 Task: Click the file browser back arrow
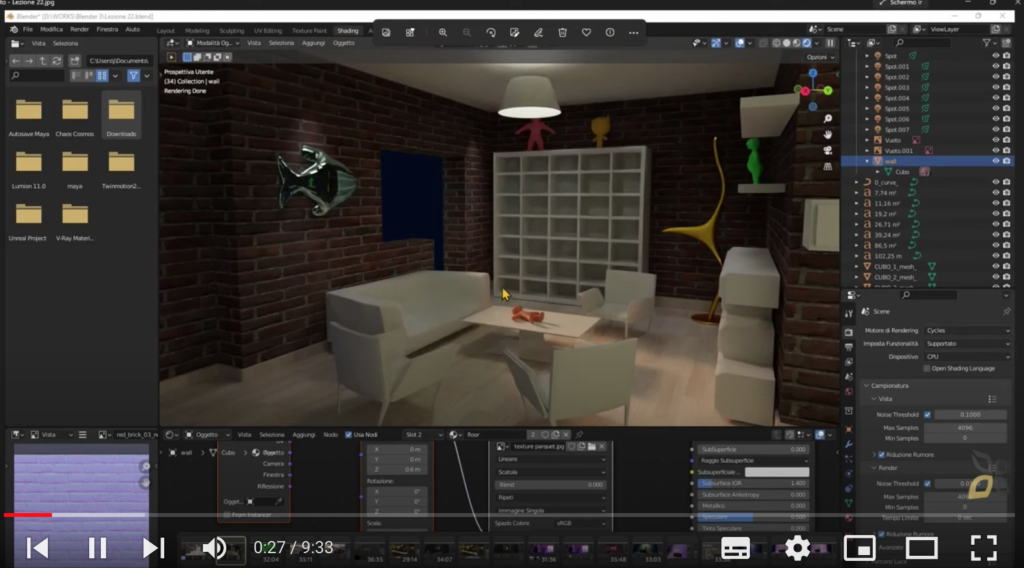16,61
